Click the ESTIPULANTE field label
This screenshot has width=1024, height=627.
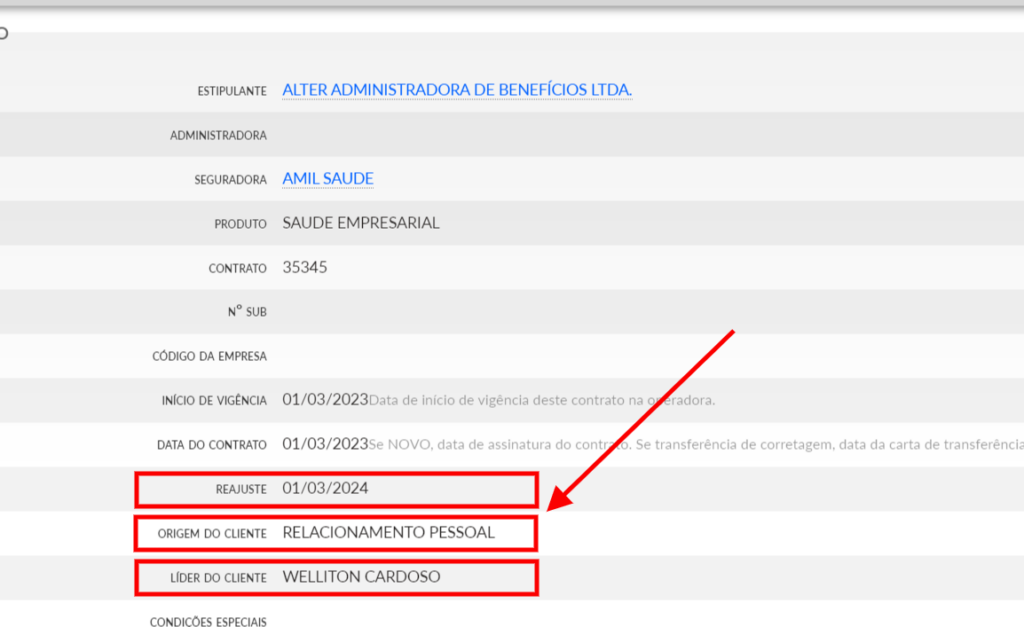click(232, 91)
